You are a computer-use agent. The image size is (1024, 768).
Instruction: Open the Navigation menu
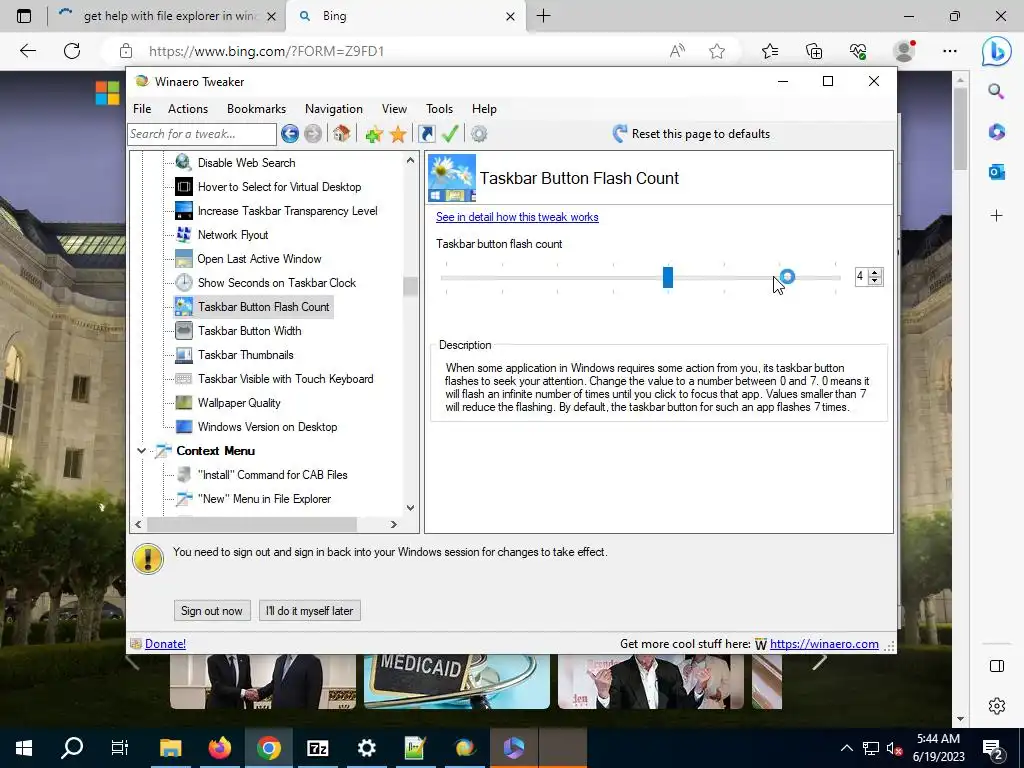click(334, 109)
